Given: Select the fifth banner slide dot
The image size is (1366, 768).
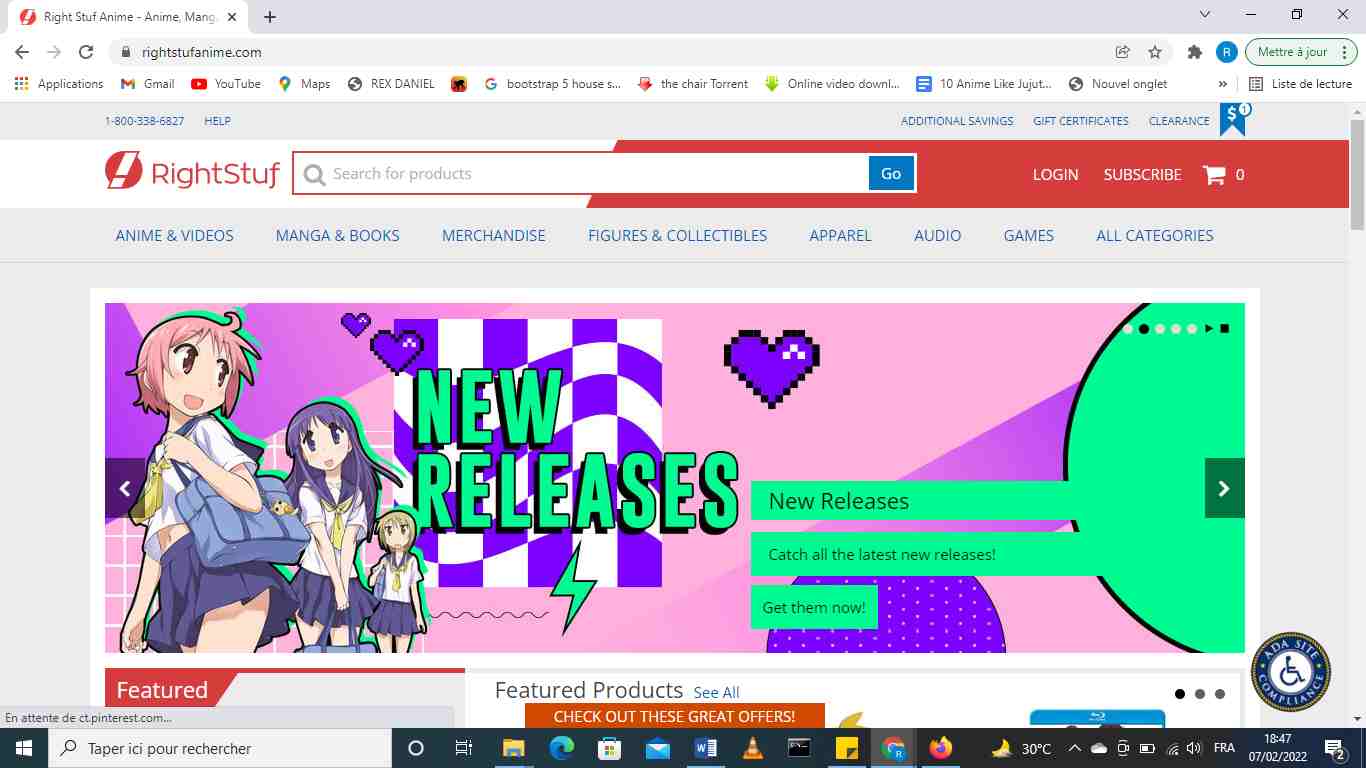Looking at the screenshot, I should (x=1192, y=328).
